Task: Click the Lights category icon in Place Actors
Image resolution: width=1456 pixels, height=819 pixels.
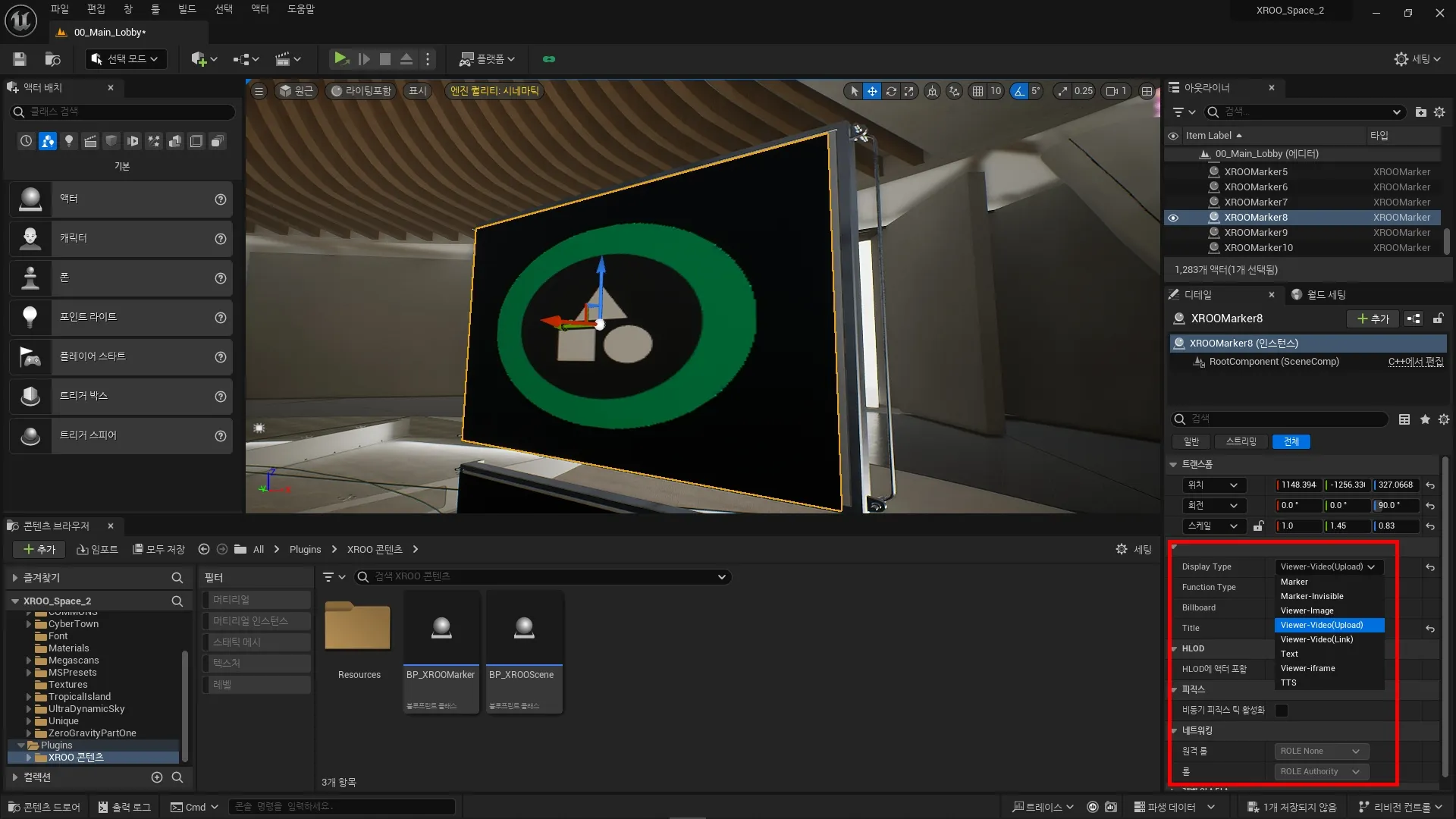Action: [69, 141]
